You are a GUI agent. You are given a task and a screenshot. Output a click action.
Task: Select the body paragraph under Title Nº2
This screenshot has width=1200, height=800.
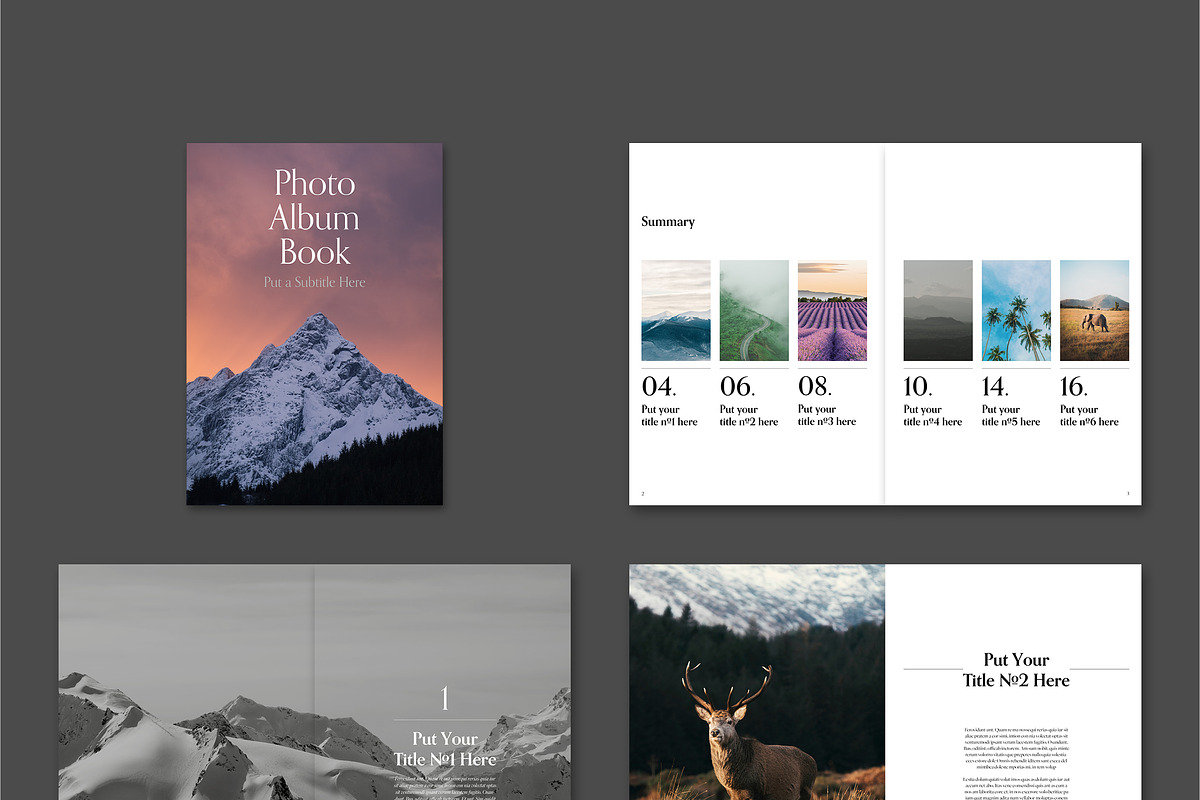click(x=1016, y=765)
